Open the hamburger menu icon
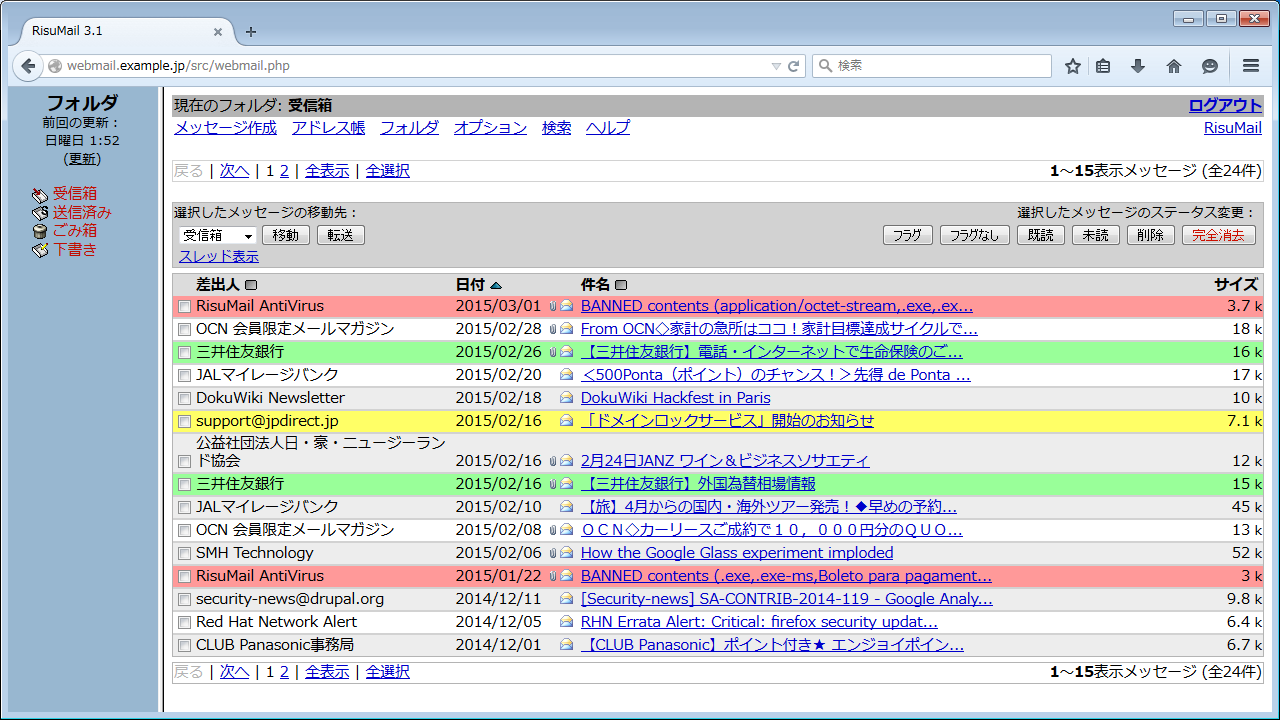1280x720 pixels. pos(1251,66)
